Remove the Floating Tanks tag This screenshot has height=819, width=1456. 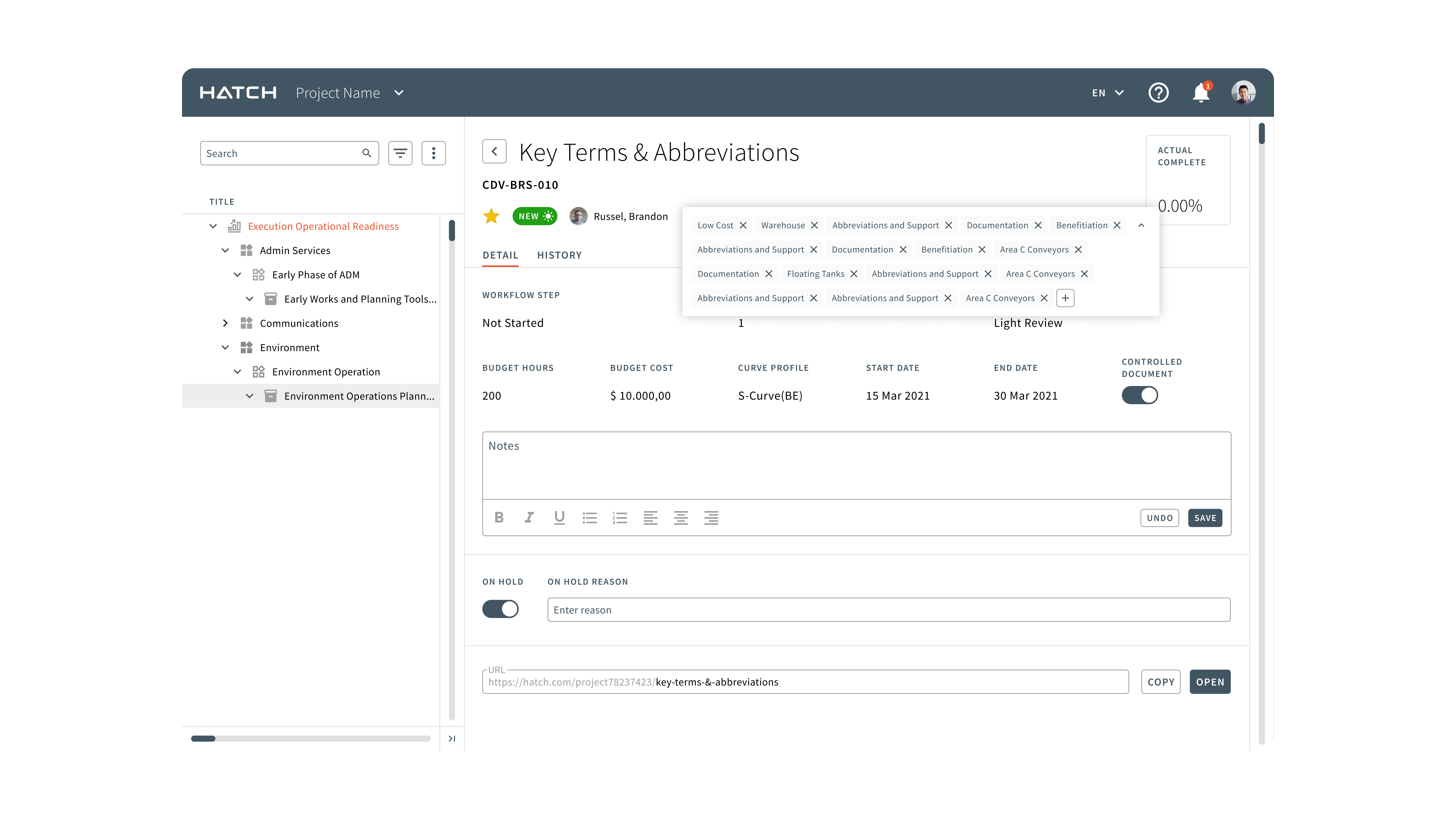coord(853,273)
